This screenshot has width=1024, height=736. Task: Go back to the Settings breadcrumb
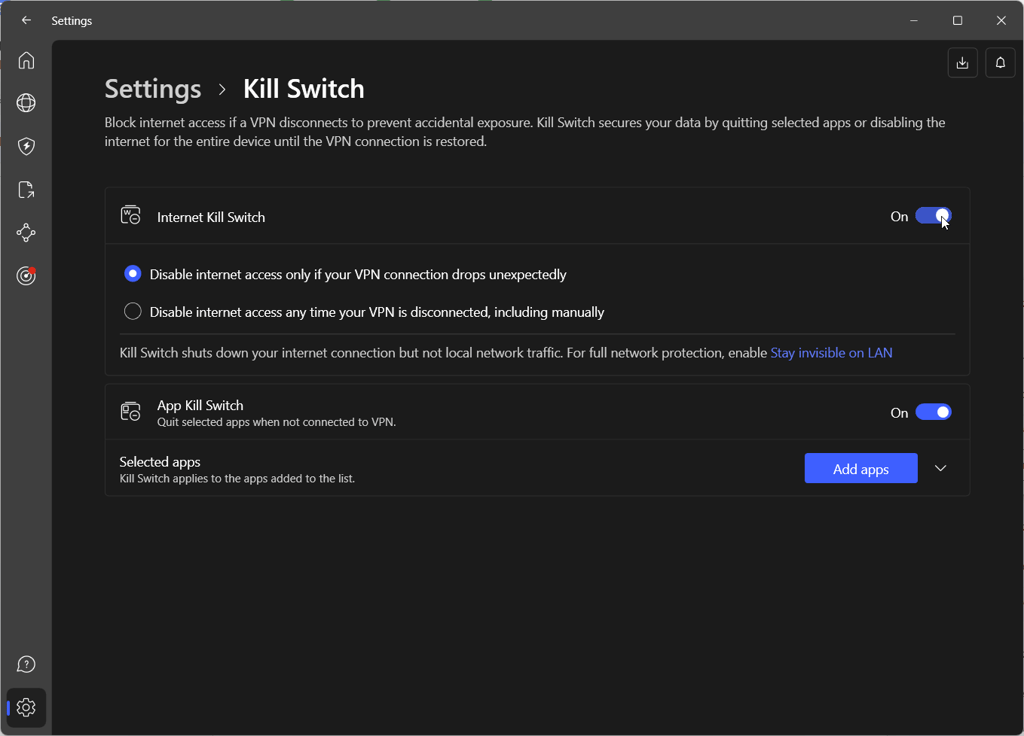click(153, 89)
